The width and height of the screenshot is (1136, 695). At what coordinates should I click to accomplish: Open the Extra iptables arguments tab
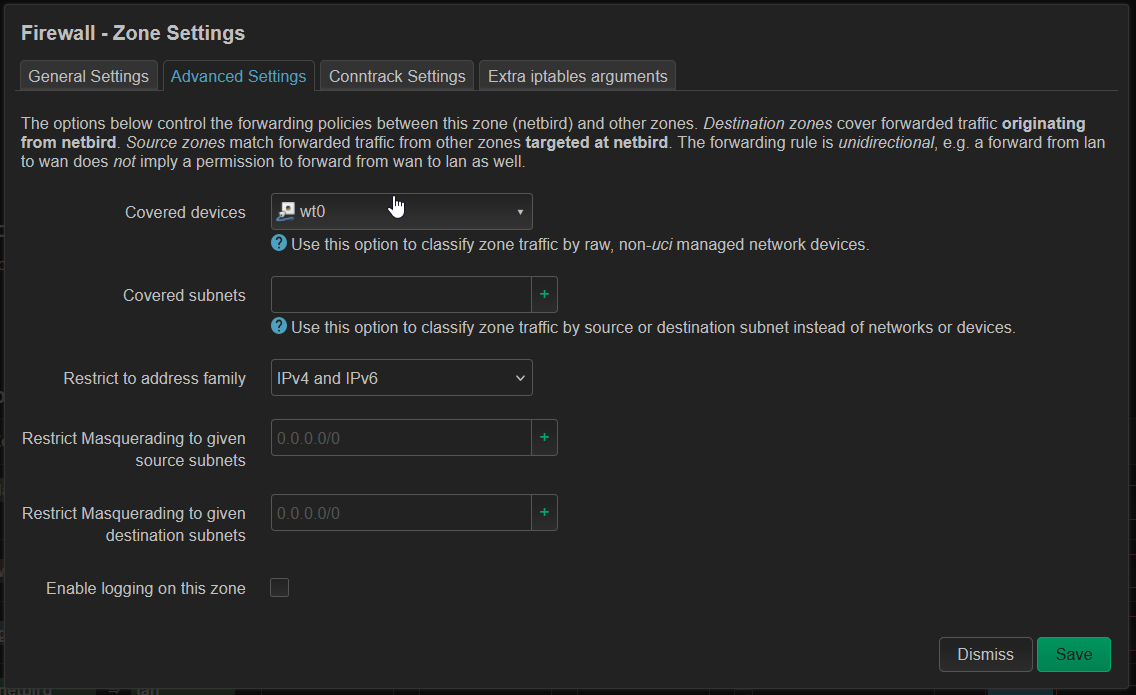(577, 76)
